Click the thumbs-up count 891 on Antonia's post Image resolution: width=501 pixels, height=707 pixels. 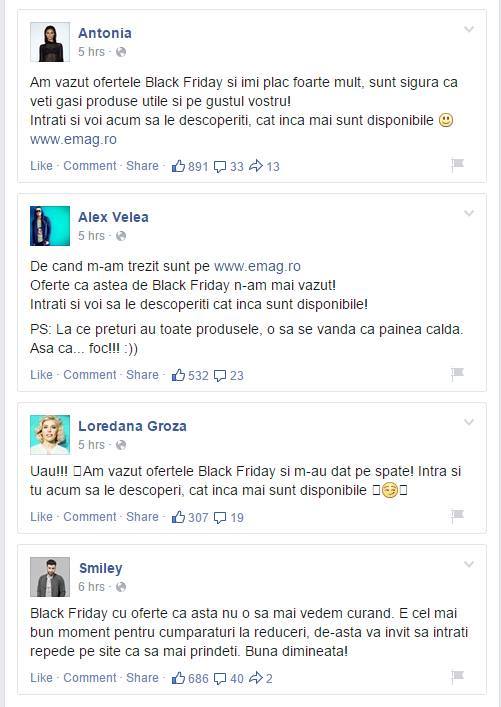190,166
